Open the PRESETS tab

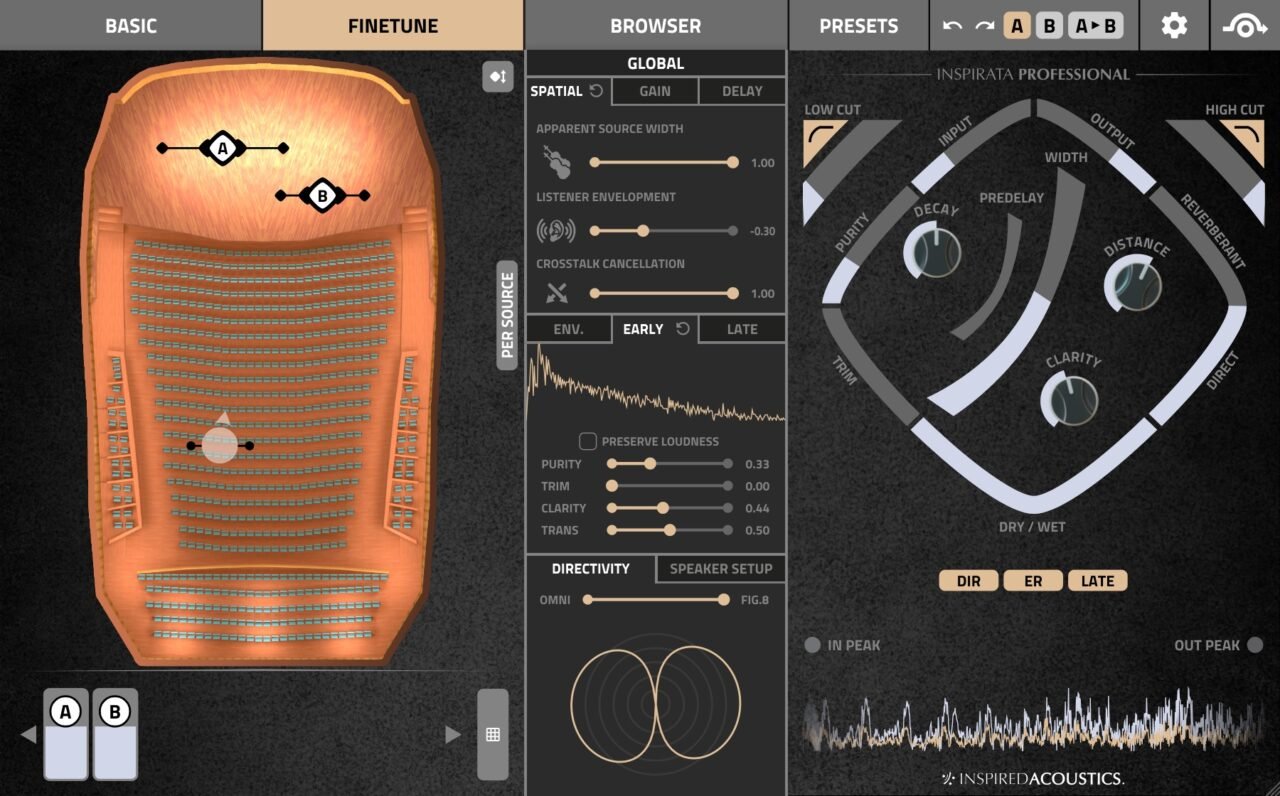click(x=859, y=26)
